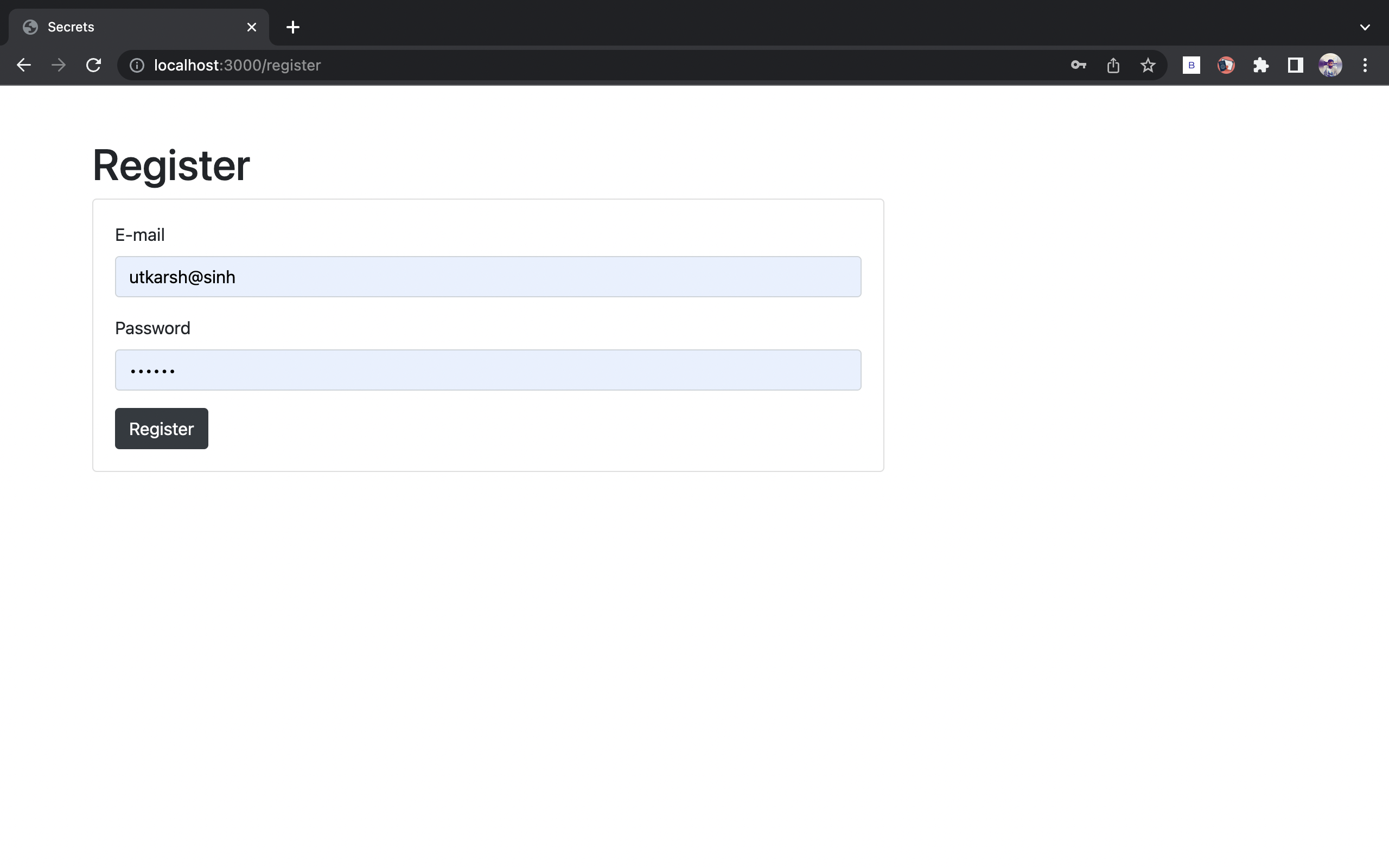Open the Chrome three-dot menu
This screenshot has height=868, width=1389.
(1365, 66)
